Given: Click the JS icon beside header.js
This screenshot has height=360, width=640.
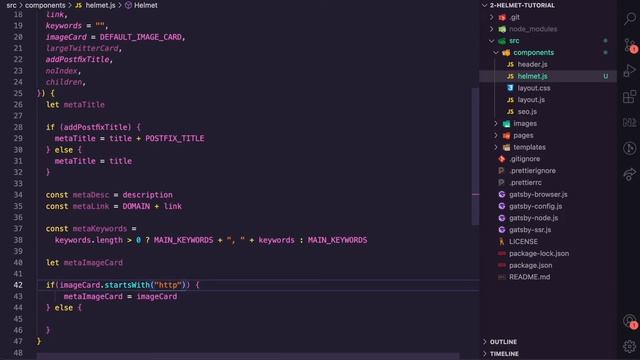Looking at the screenshot, I should (511, 64).
